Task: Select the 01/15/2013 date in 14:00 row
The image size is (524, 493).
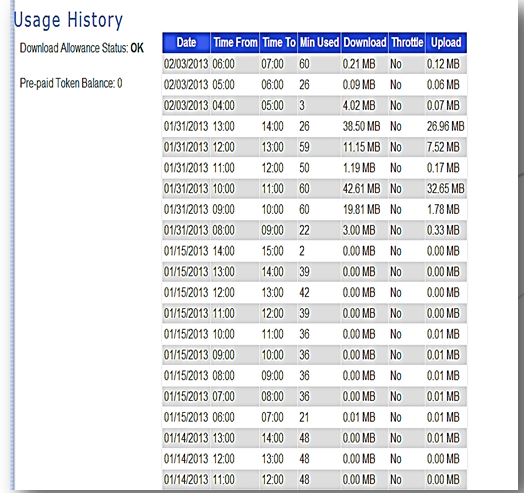Action: [x=186, y=251]
